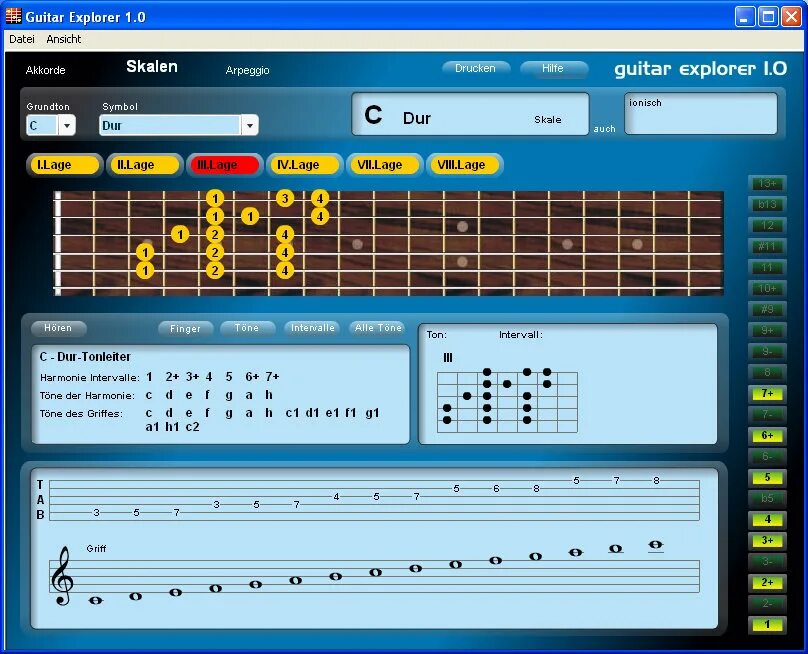Open the Datei menu

click(x=20, y=38)
